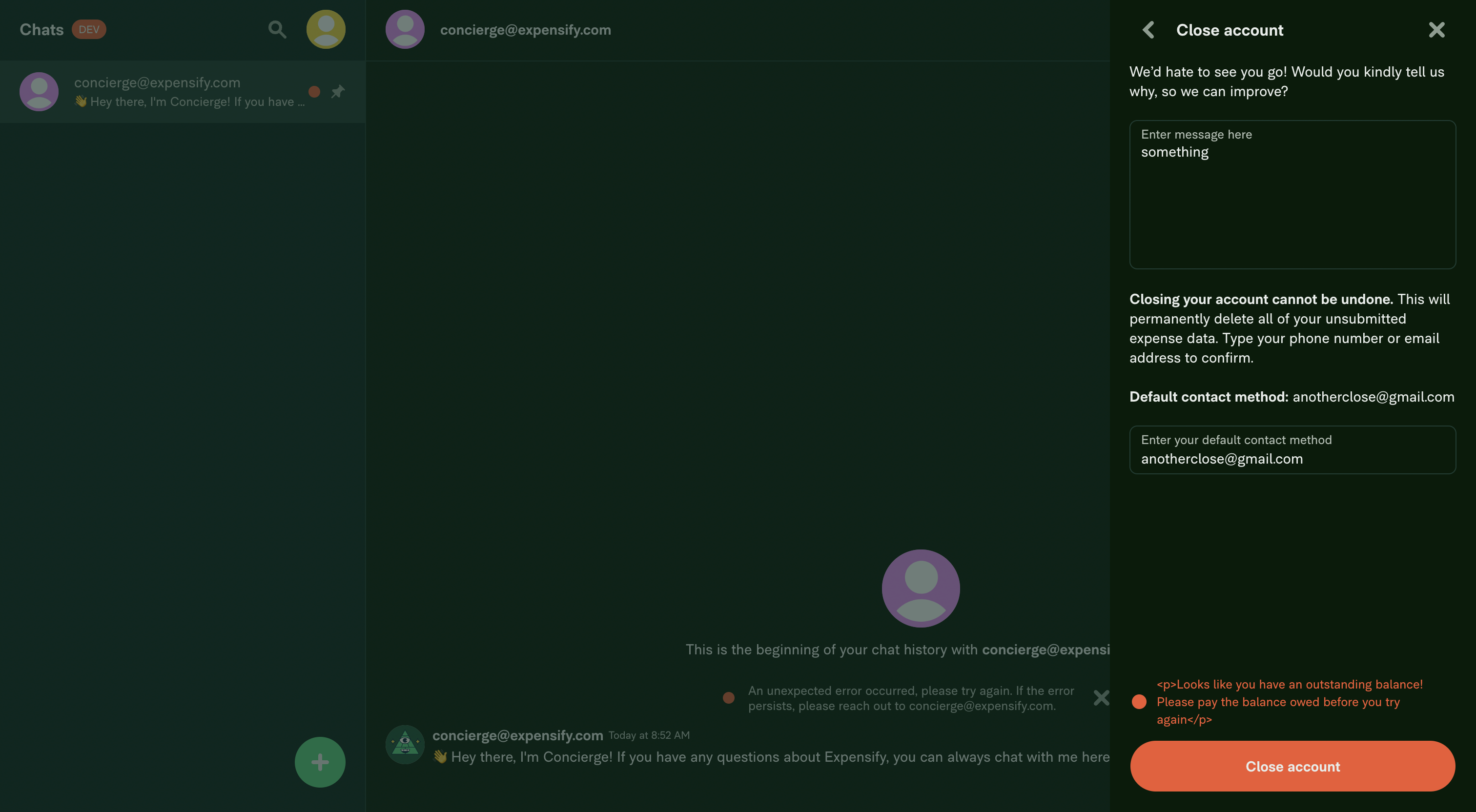Click the concierge@expensify.com header title
1476x812 pixels.
click(525, 30)
